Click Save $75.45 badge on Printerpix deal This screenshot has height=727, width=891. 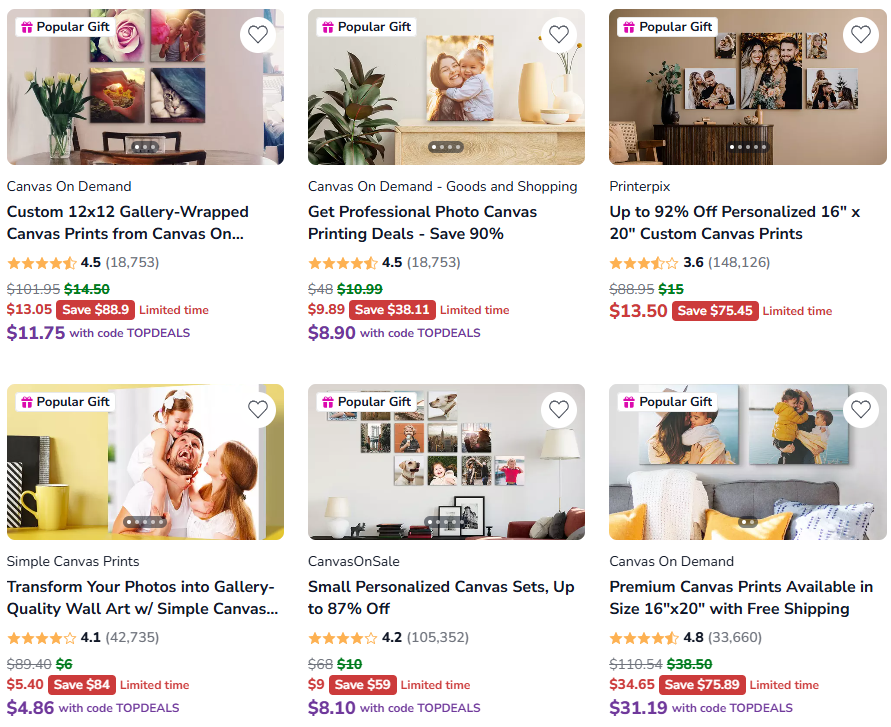click(715, 311)
